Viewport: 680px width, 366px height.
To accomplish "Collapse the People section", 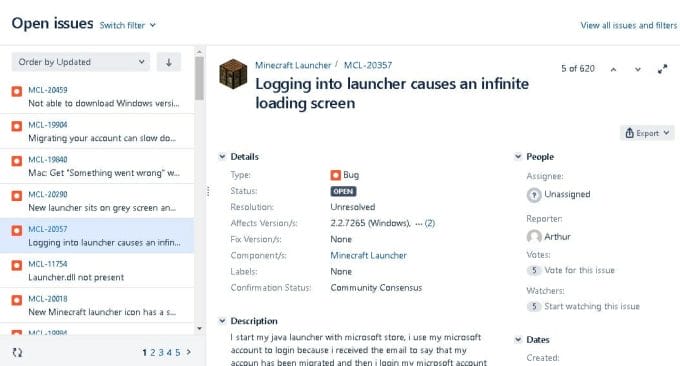I will [x=518, y=157].
